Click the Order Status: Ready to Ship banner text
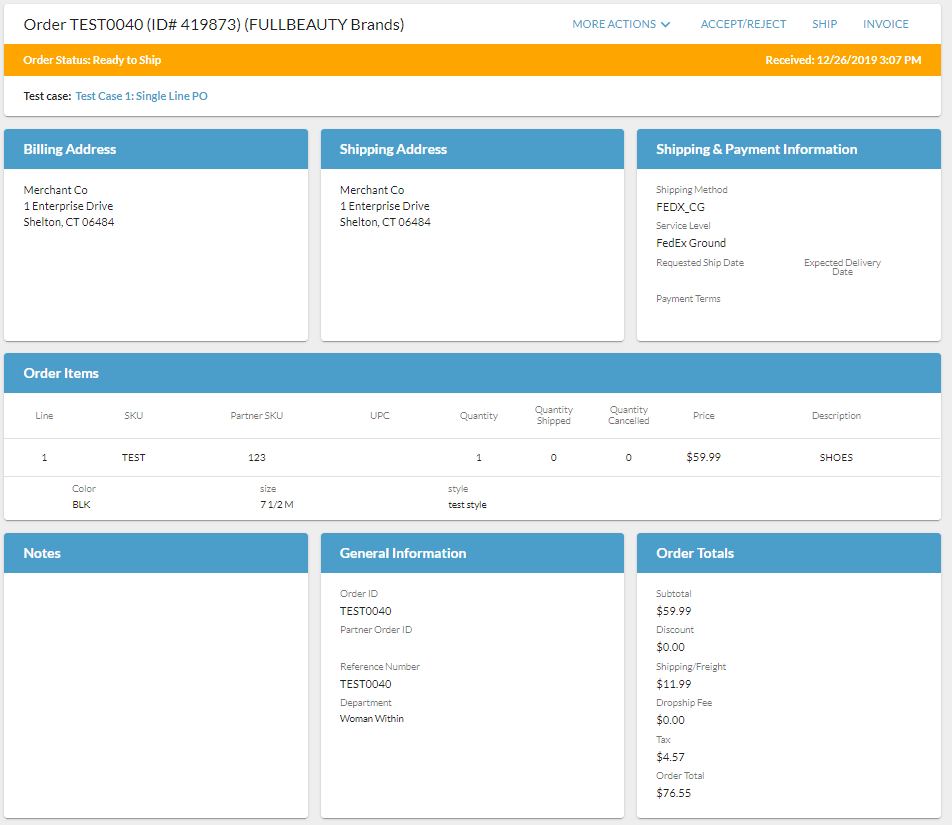Viewport: 952px width, 825px height. pos(92,60)
